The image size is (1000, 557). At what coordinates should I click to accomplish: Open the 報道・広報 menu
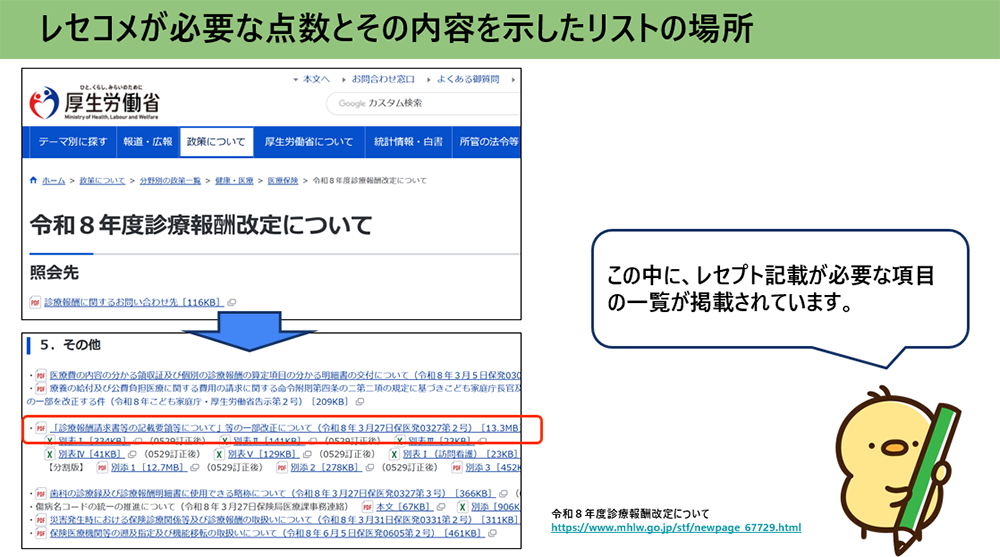148,142
